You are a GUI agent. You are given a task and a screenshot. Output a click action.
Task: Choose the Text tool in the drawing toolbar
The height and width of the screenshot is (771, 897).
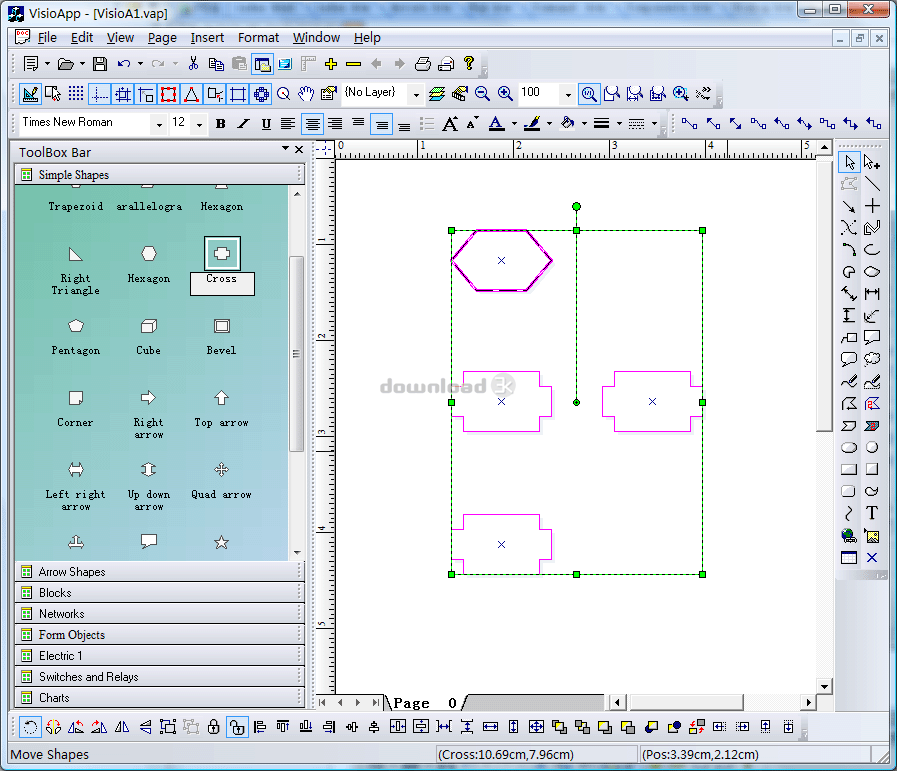click(x=872, y=513)
